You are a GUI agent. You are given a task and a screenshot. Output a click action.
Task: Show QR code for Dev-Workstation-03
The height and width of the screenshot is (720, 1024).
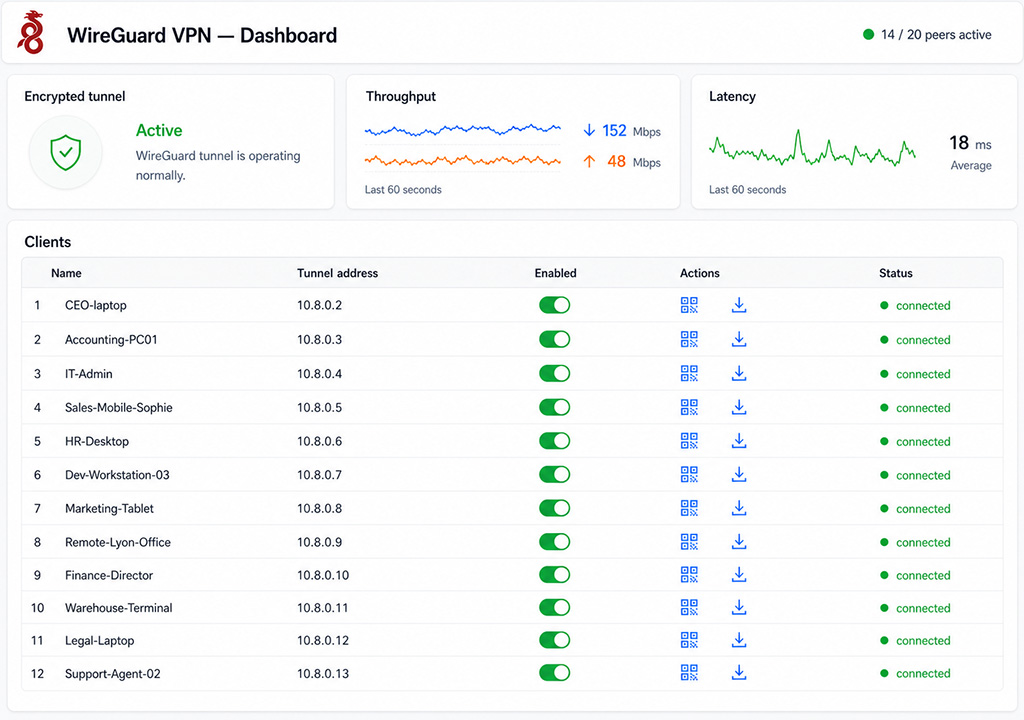tap(689, 474)
